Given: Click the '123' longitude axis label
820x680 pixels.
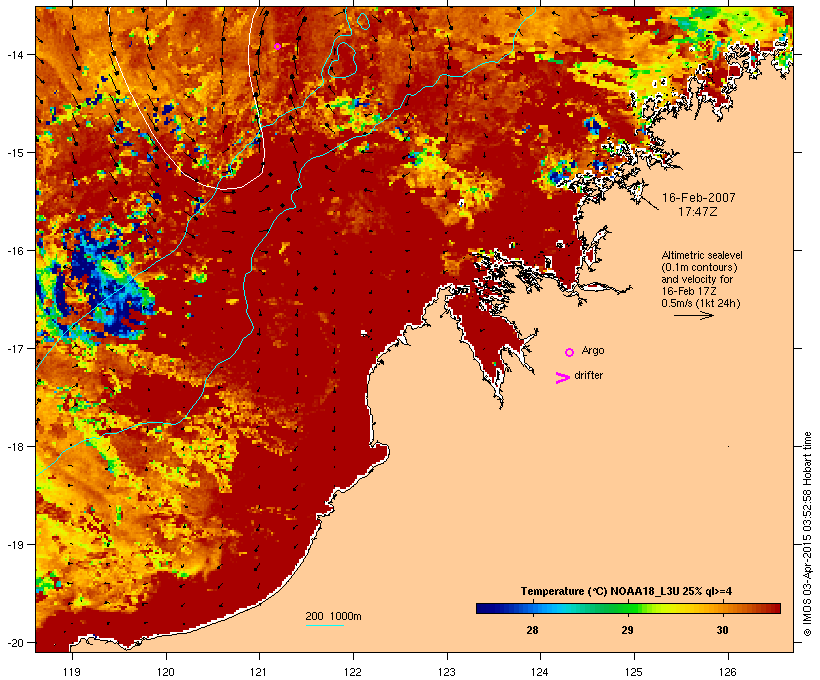Looking at the screenshot, I should (447, 672).
